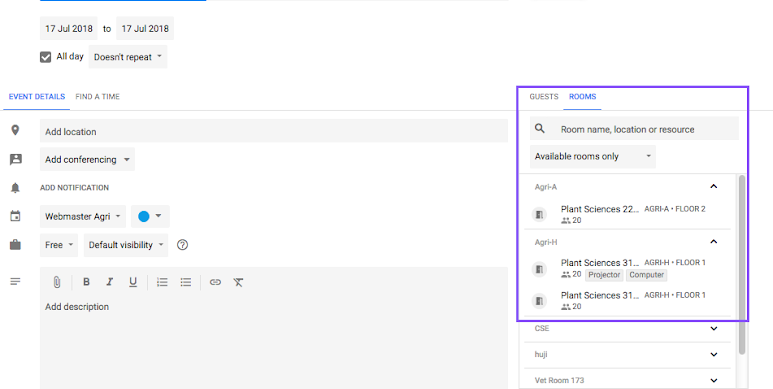Click the location pin icon
This screenshot has height=389, width=773.
point(15,130)
